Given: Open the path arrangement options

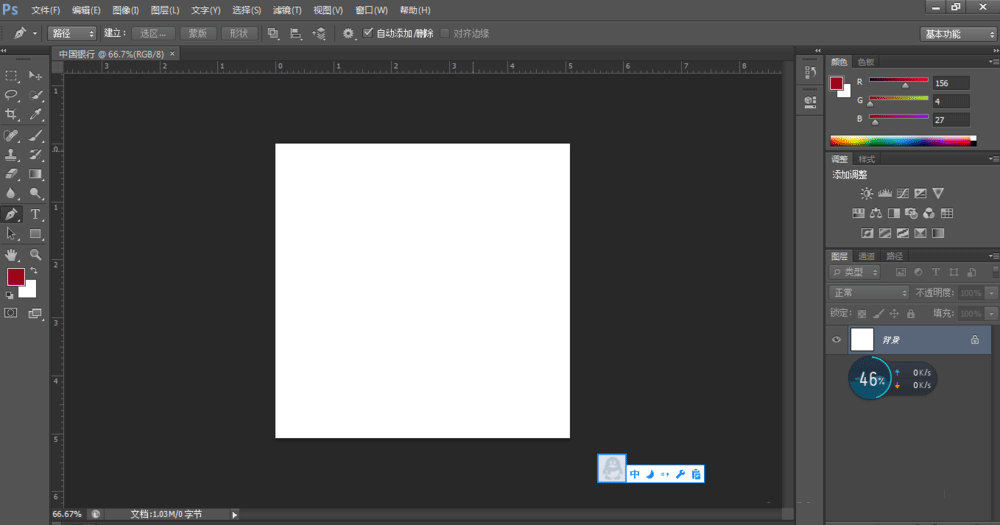Looking at the screenshot, I should tap(319, 33).
